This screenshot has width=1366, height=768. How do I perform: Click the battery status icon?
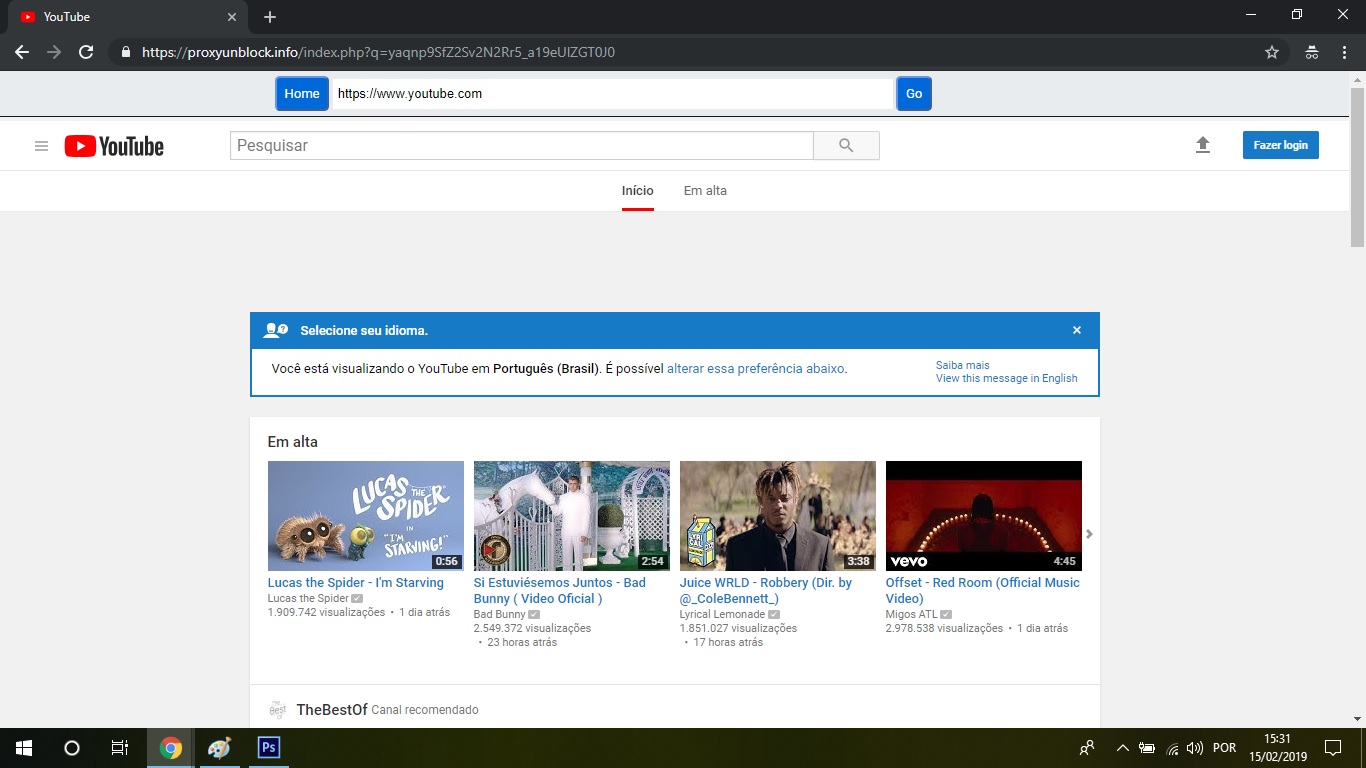1147,748
